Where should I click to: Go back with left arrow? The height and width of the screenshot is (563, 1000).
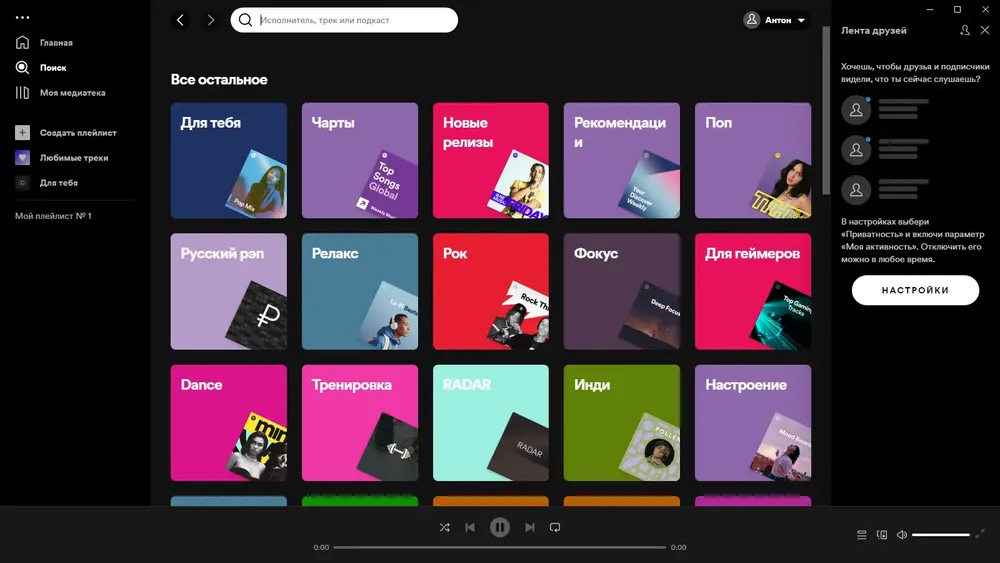pyautogui.click(x=180, y=20)
